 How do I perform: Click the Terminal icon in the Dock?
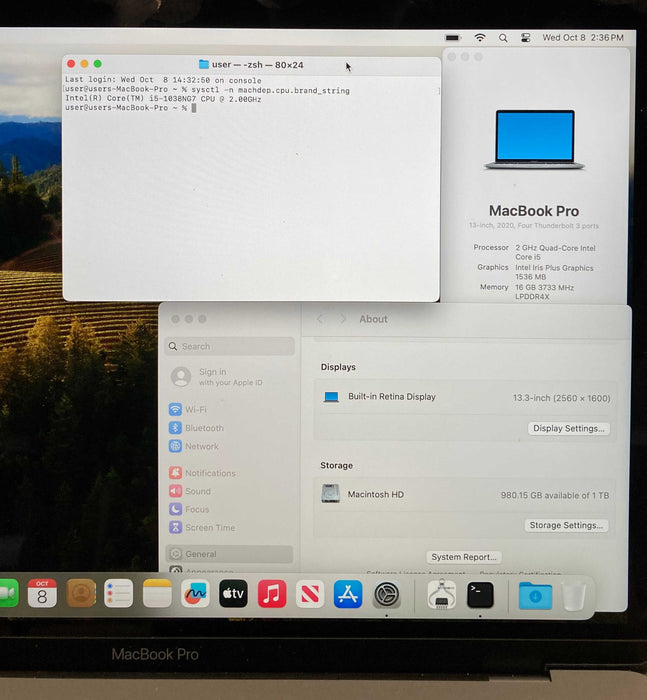(480, 595)
